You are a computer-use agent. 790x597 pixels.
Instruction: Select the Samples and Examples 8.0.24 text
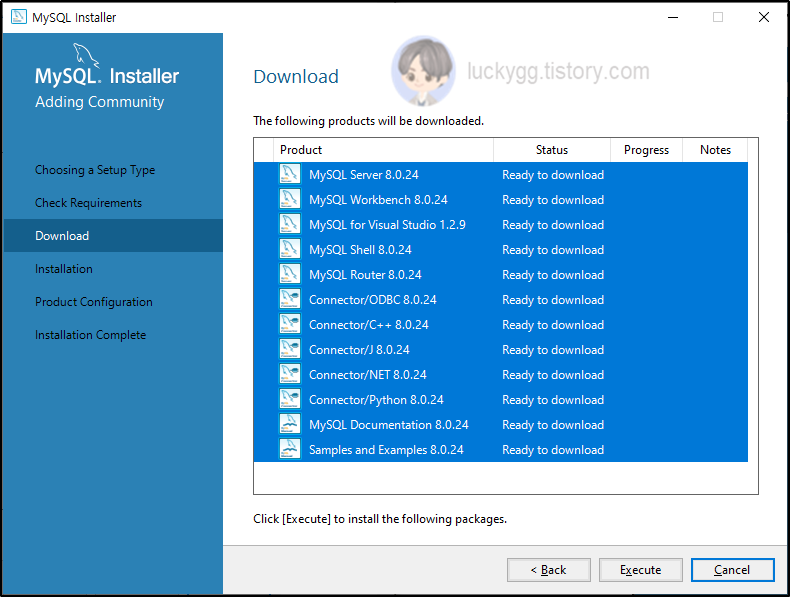[386, 450]
